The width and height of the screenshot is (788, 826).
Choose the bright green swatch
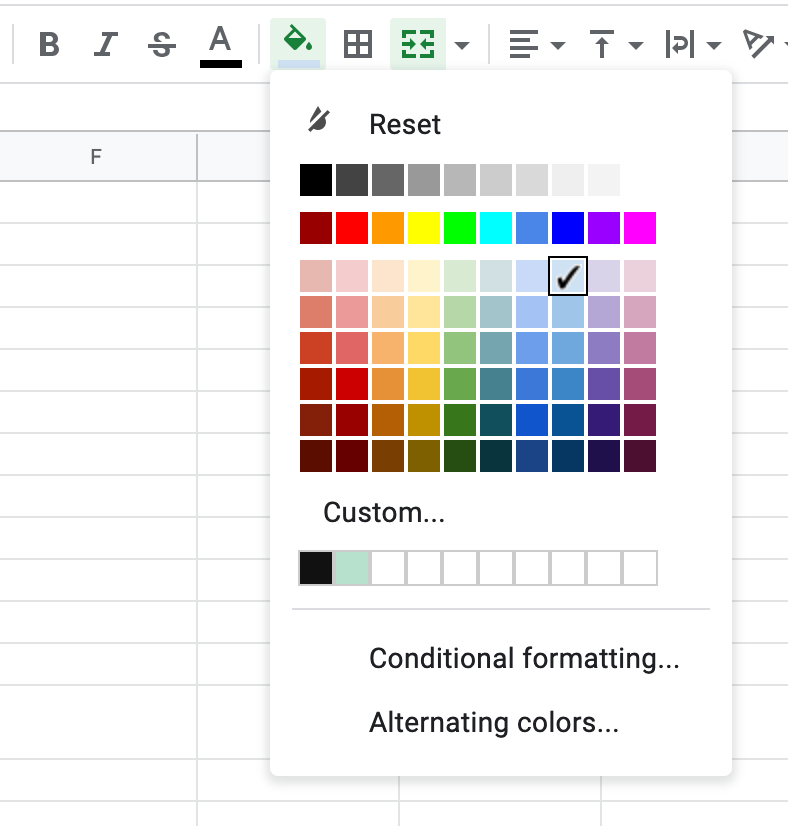(460, 228)
